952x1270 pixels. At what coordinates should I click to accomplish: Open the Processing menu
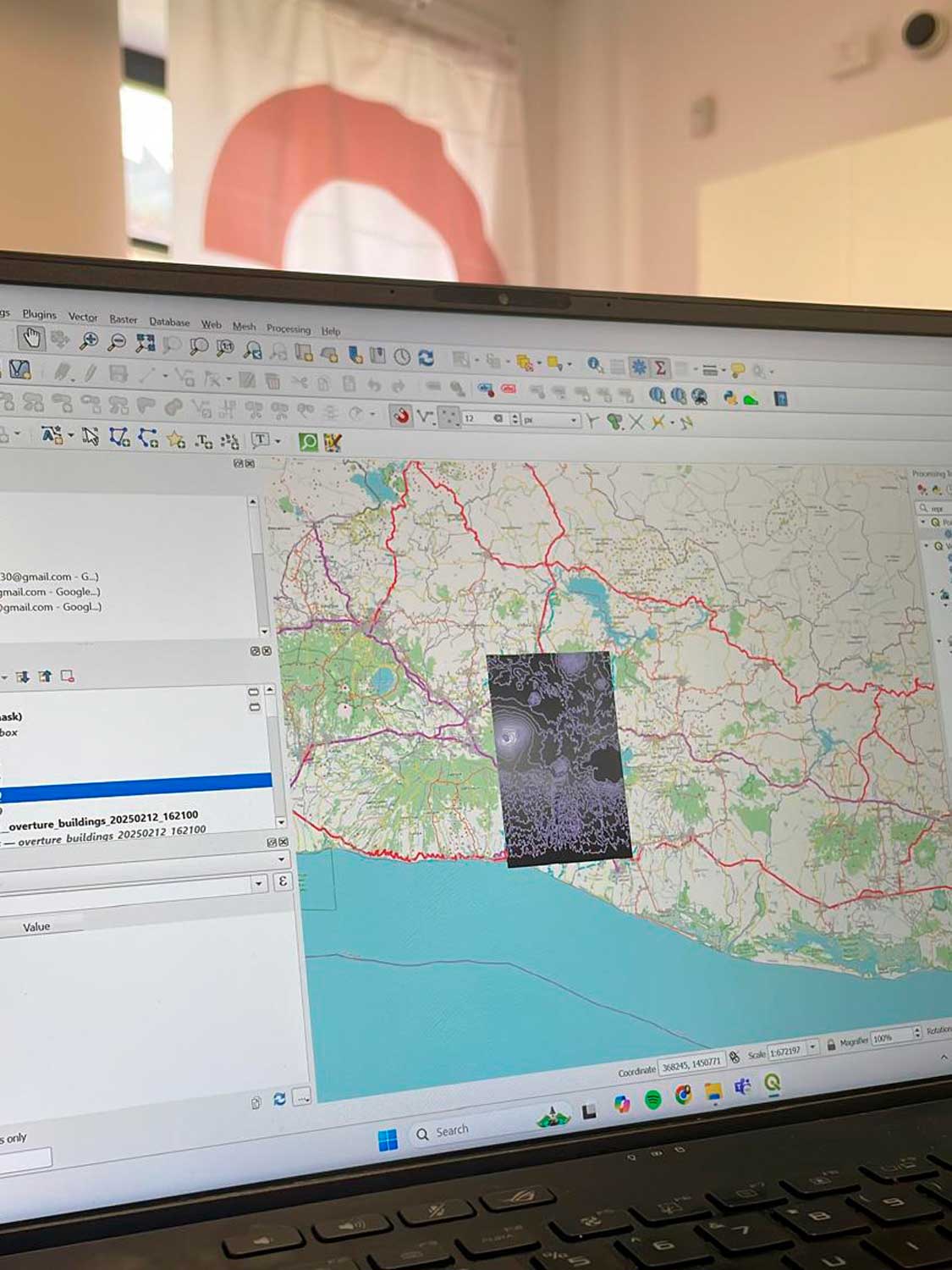[288, 329]
